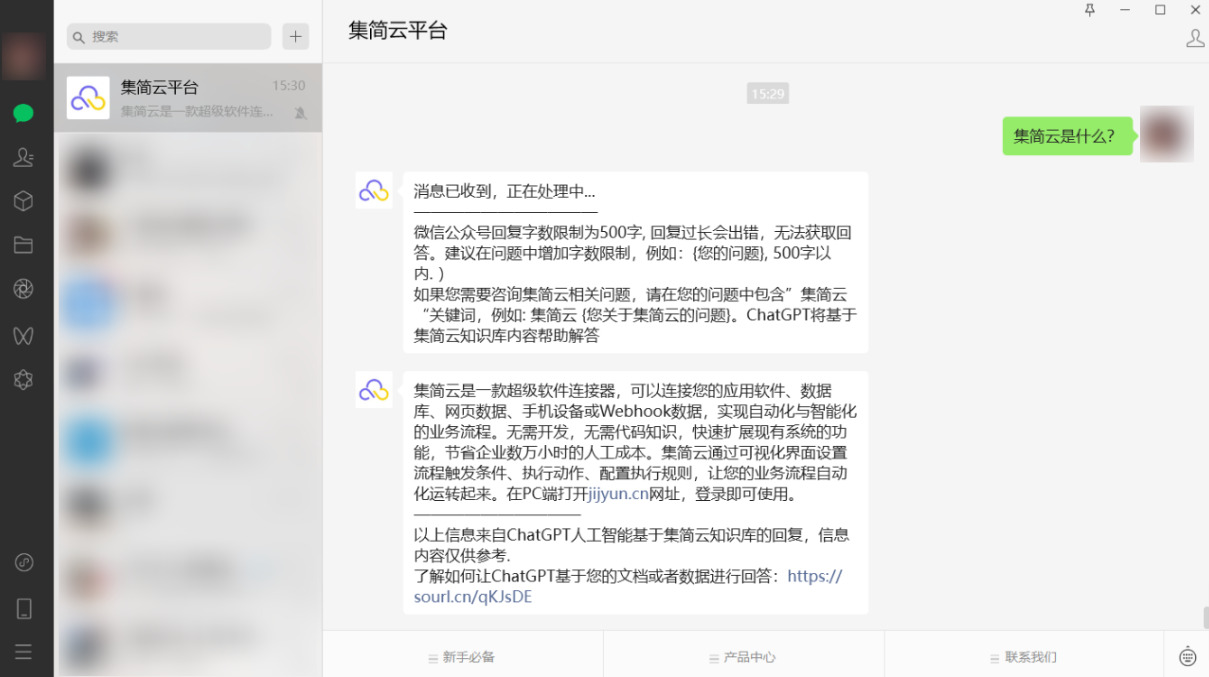
Task: Open the 联系我们 menu
Action: (1024, 657)
